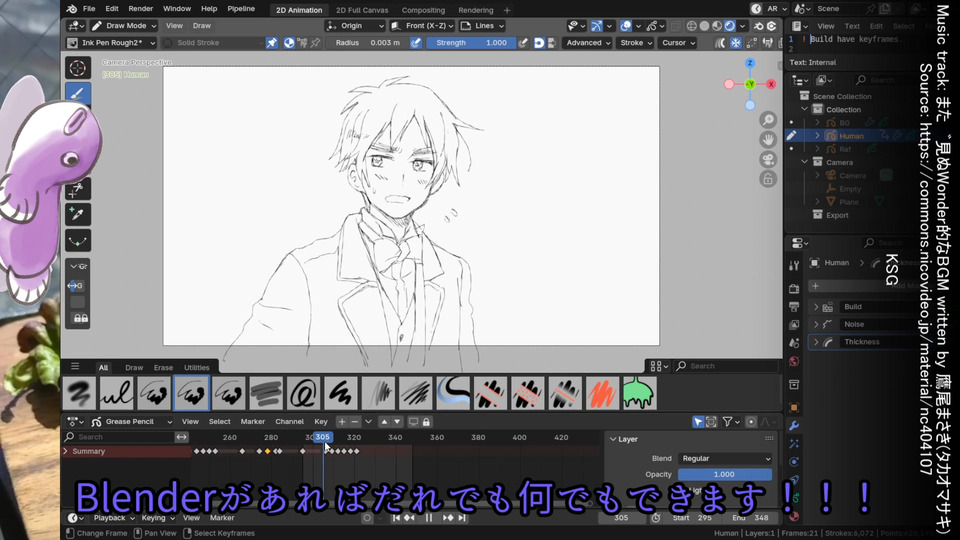Open the Keying popover
Screen dimensions: 960x540
(158, 518)
